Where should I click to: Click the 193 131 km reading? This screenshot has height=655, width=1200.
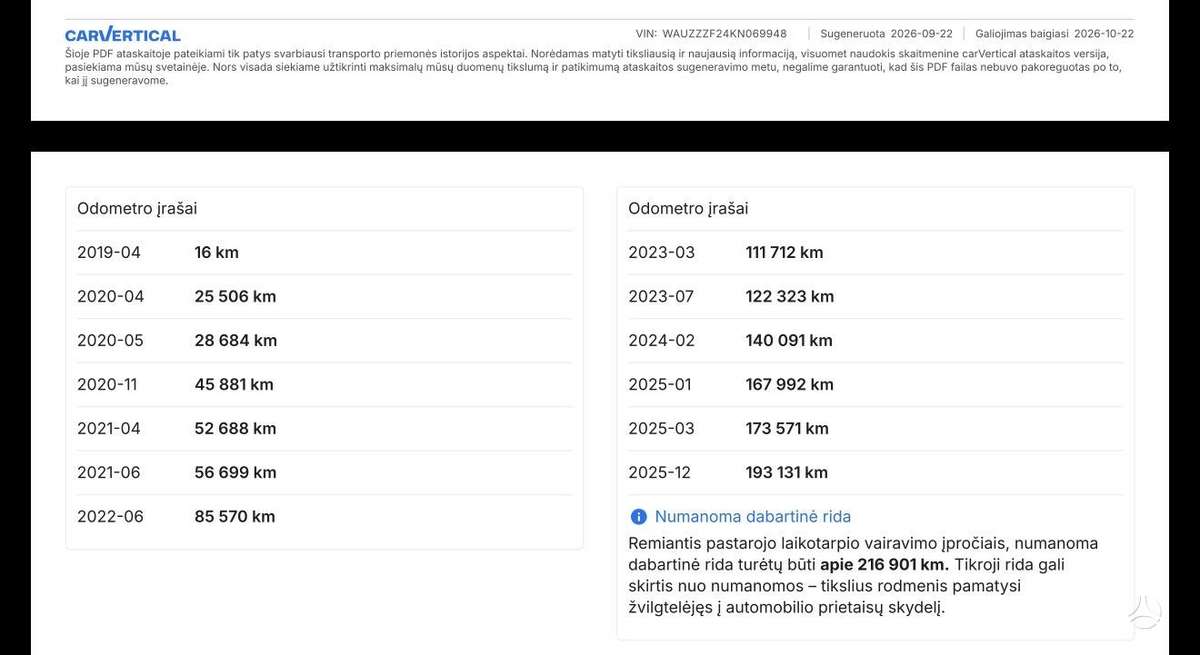tap(787, 473)
